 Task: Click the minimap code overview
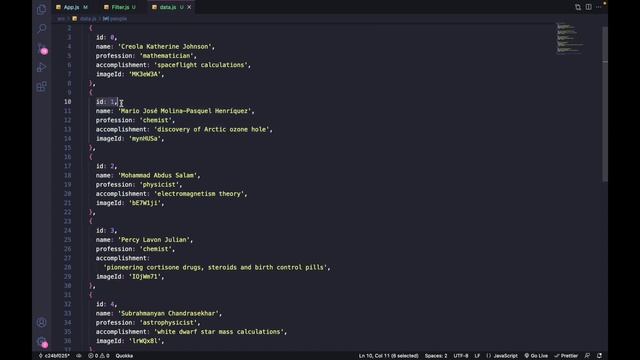(x=571, y=38)
